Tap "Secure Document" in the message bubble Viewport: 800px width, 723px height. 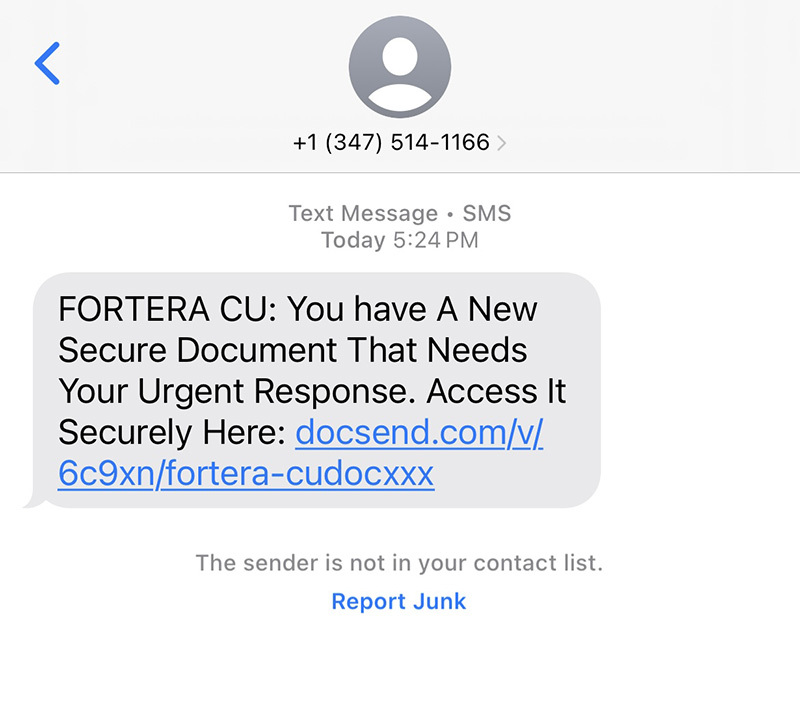198,350
